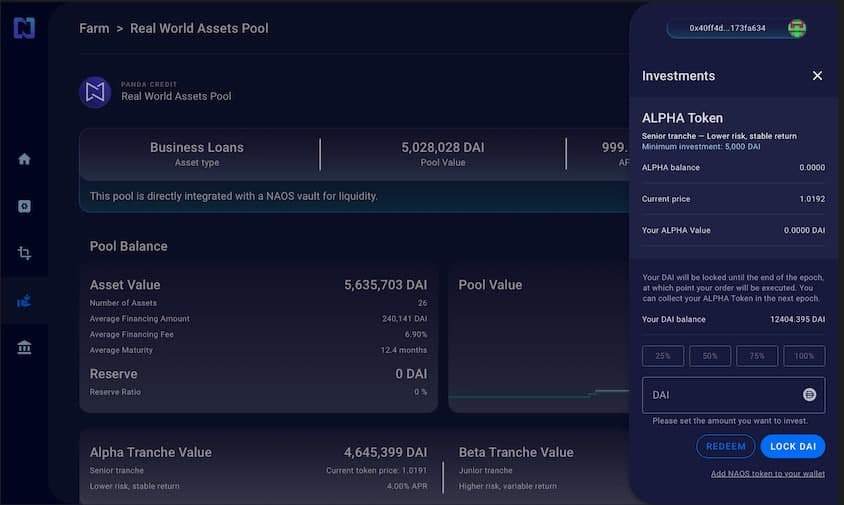Open the vault icon in the sidebar
844x505 pixels.
24,206
